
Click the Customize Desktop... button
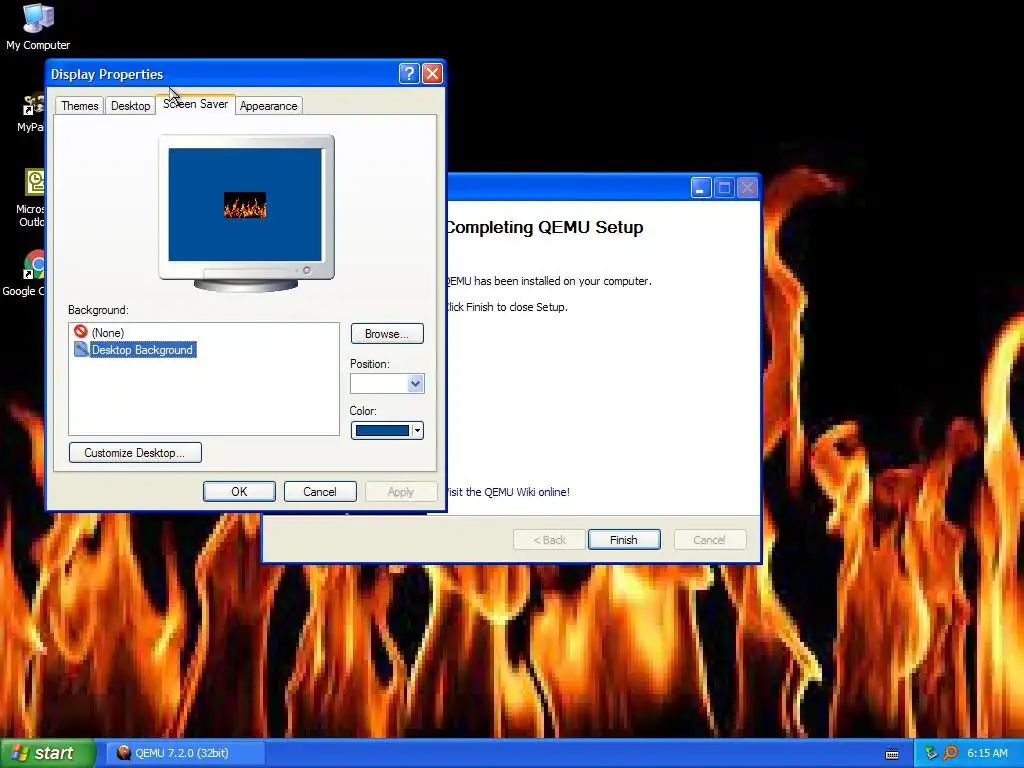pyautogui.click(x=135, y=453)
